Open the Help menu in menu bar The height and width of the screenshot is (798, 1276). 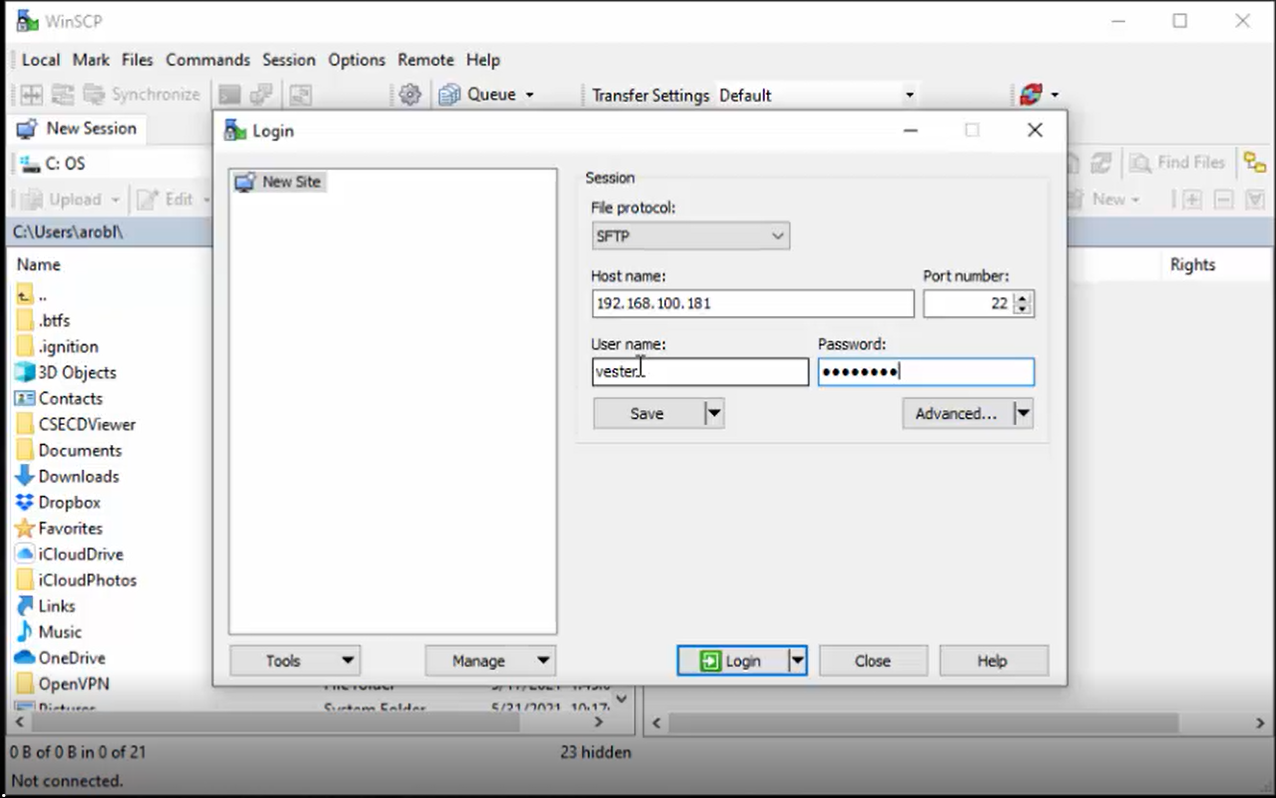point(483,60)
